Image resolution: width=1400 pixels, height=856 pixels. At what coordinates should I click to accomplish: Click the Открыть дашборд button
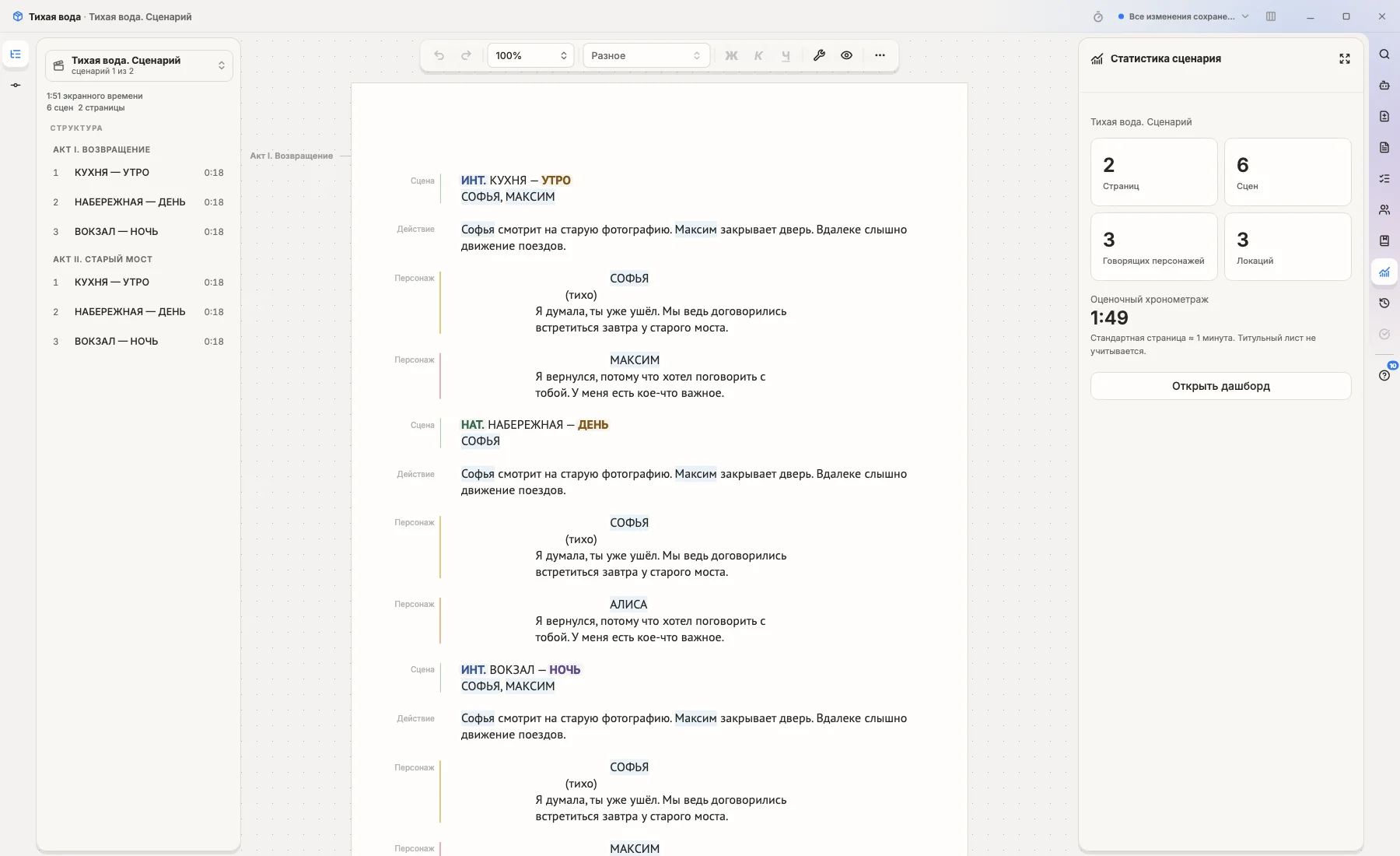1220,386
